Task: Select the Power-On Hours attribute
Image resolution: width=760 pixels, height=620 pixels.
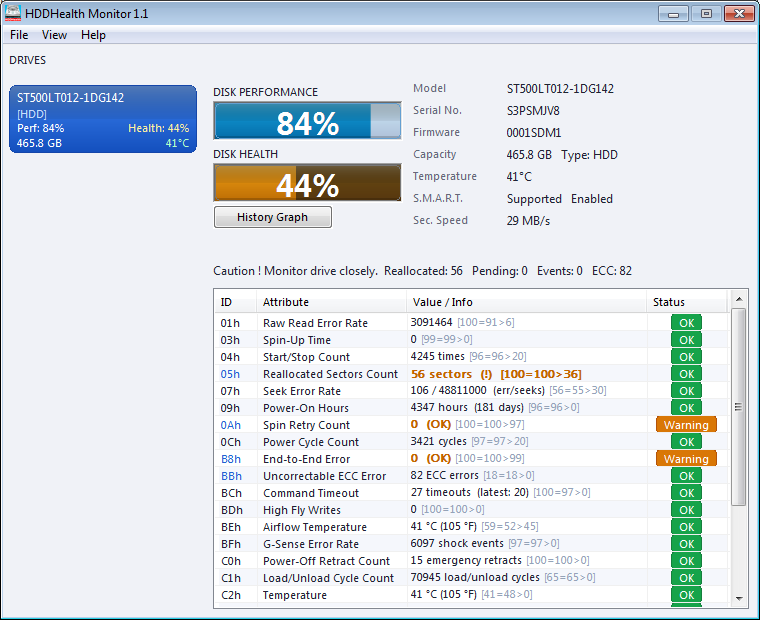Action: pos(305,408)
